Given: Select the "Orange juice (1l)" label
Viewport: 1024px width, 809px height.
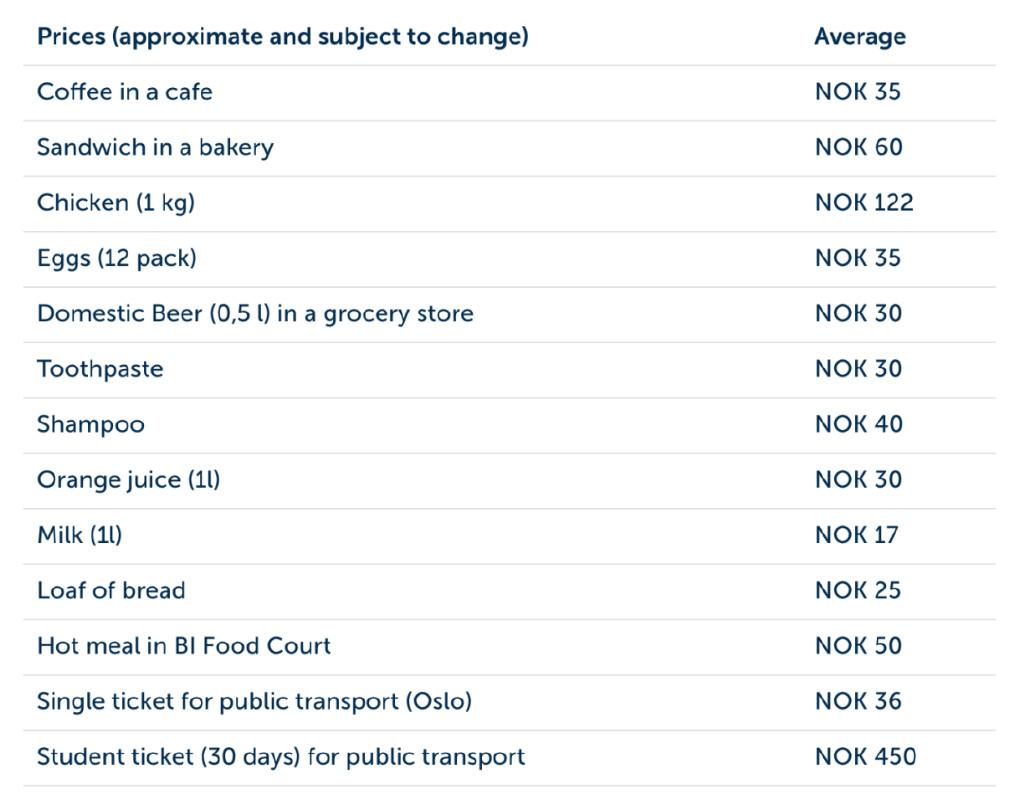Looking at the screenshot, I should [x=128, y=480].
